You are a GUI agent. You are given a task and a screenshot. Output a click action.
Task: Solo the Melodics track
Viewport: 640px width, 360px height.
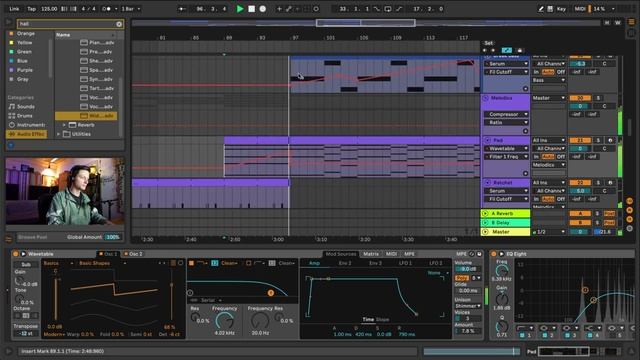598,98
